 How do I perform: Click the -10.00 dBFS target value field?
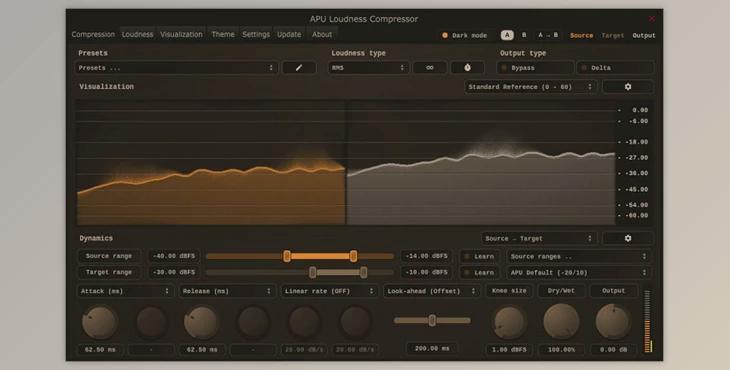click(426, 272)
